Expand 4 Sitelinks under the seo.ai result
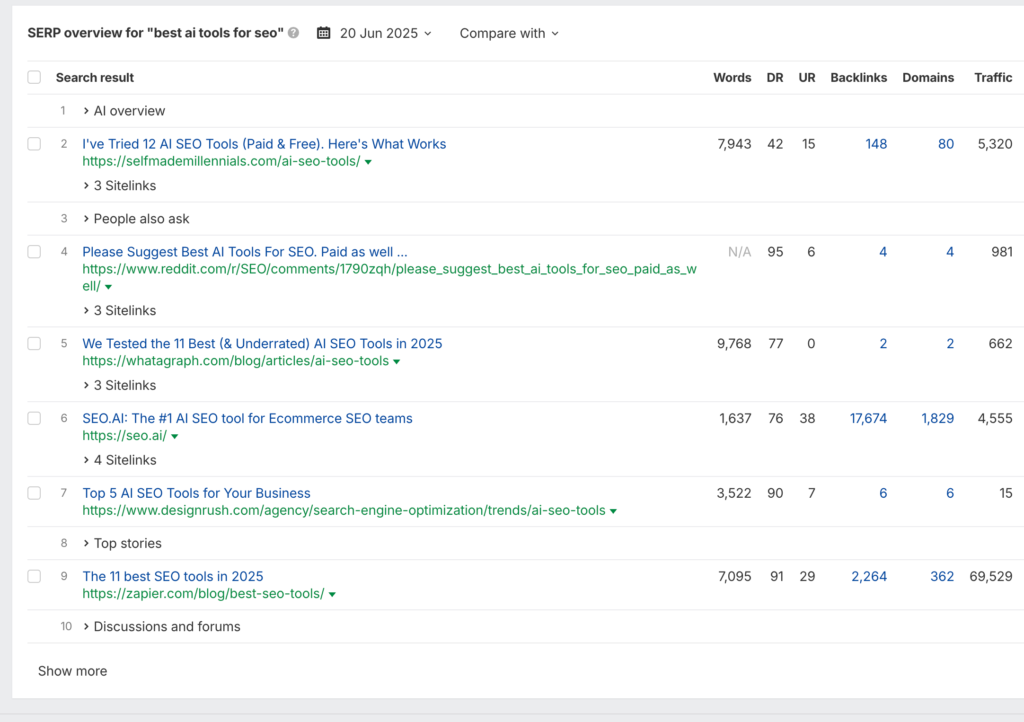This screenshot has height=722, width=1024. click(x=120, y=460)
